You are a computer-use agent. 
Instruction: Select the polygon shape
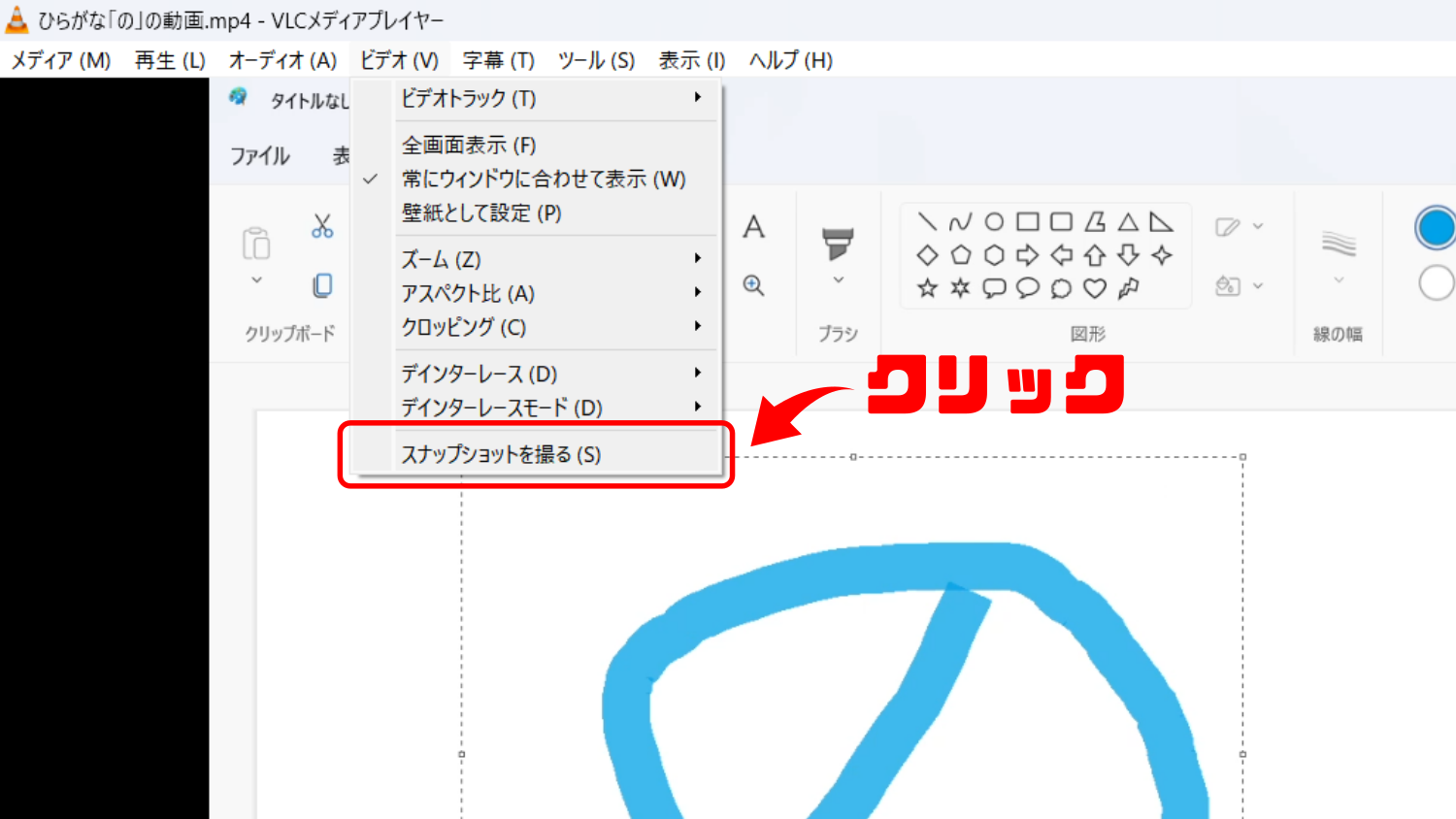click(x=1095, y=222)
